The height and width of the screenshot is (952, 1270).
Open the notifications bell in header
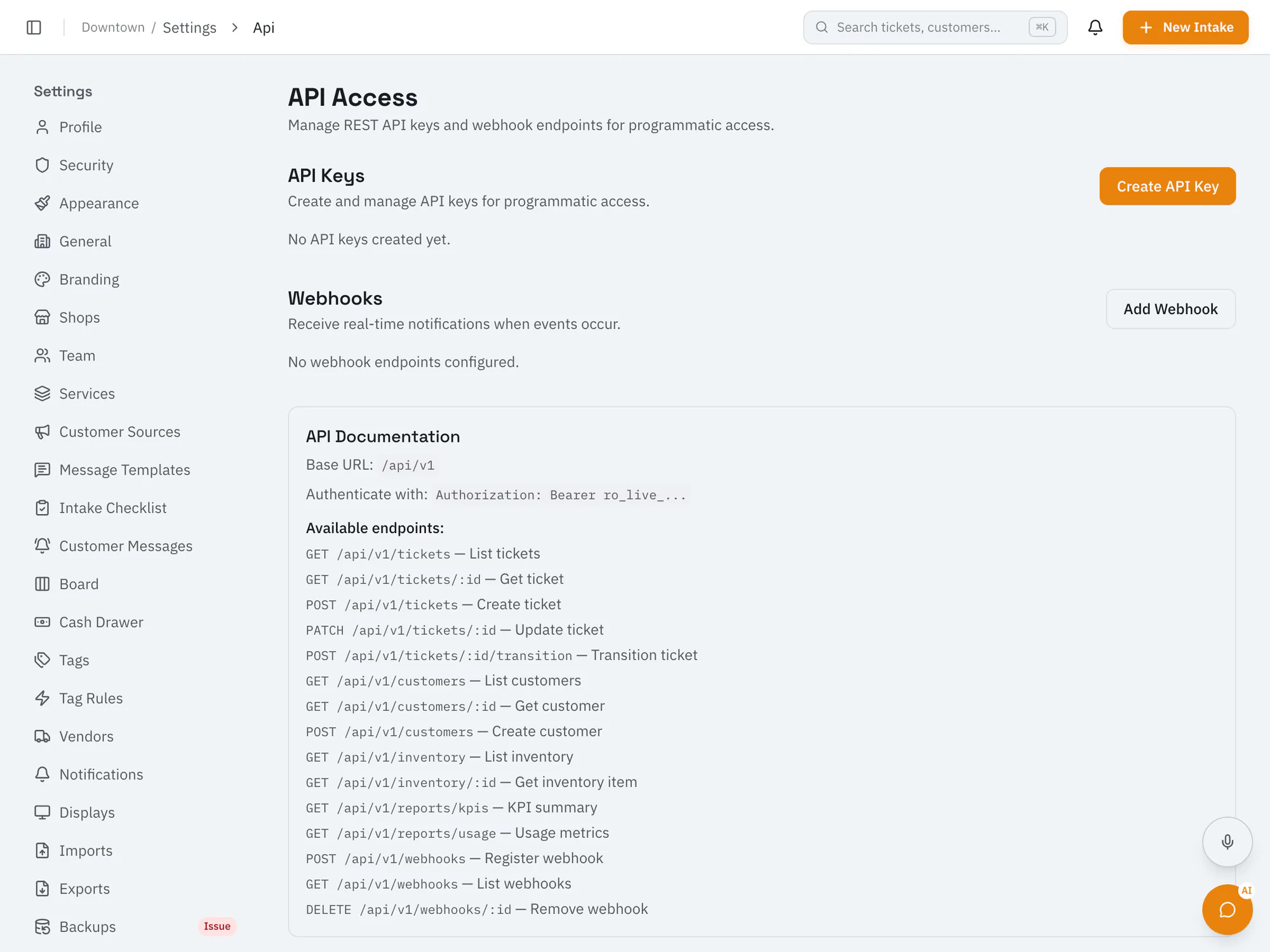point(1095,27)
